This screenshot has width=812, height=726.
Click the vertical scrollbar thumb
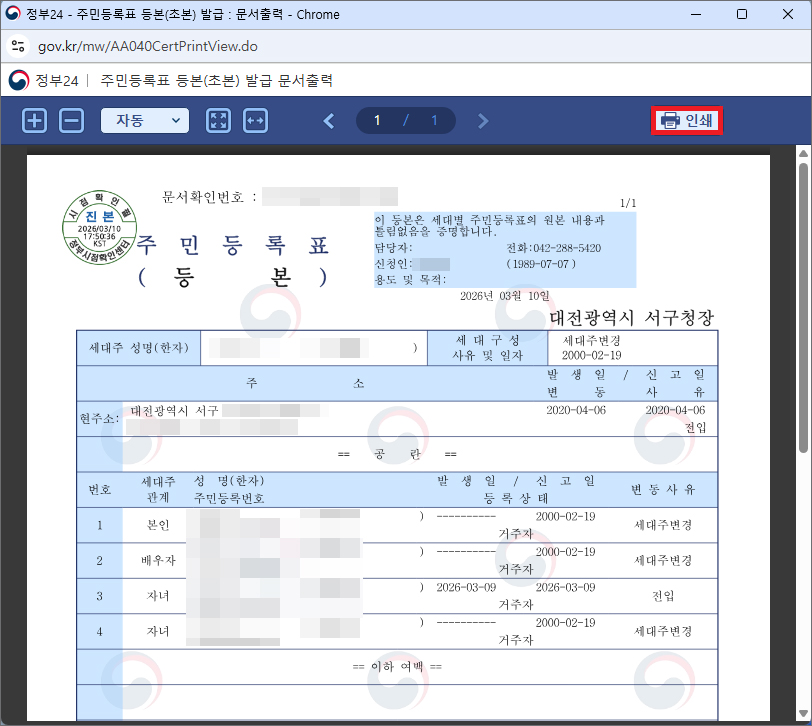802,300
